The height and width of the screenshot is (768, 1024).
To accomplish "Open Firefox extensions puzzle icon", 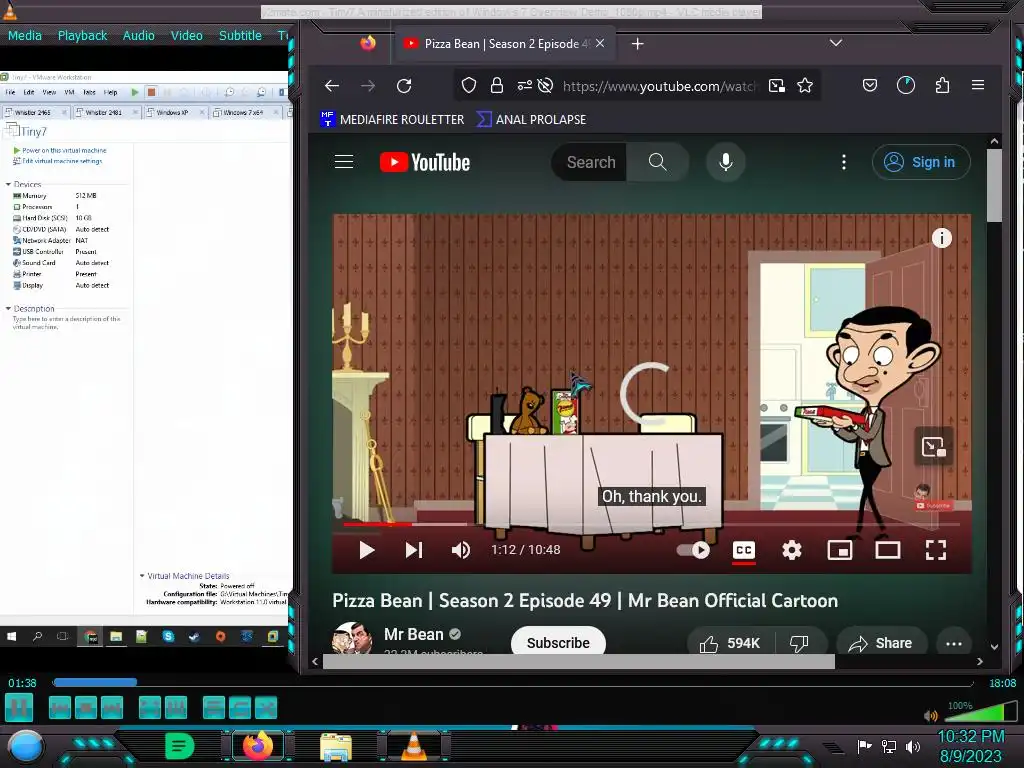I will (x=942, y=86).
